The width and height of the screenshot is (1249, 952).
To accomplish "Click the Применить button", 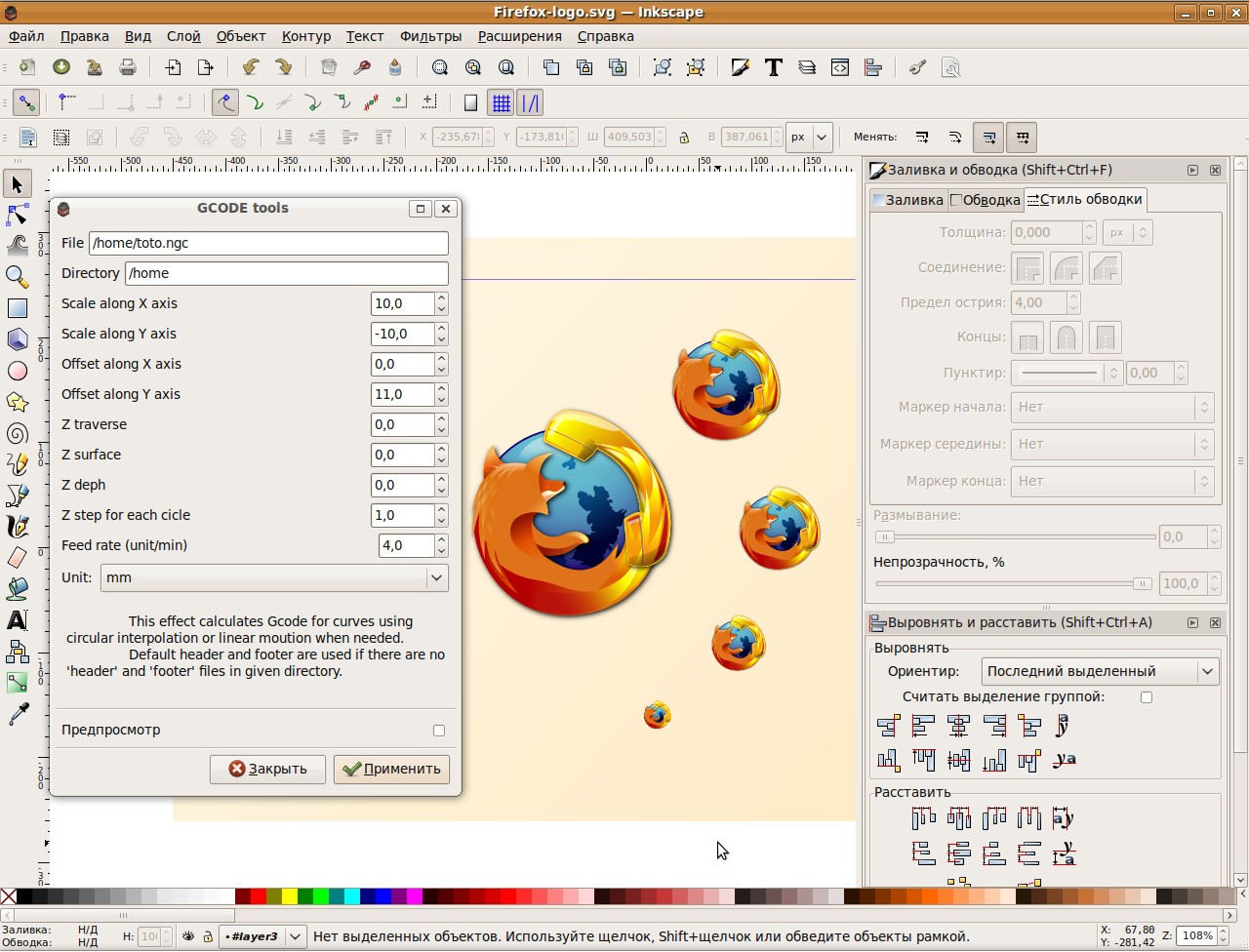I will pos(391,769).
